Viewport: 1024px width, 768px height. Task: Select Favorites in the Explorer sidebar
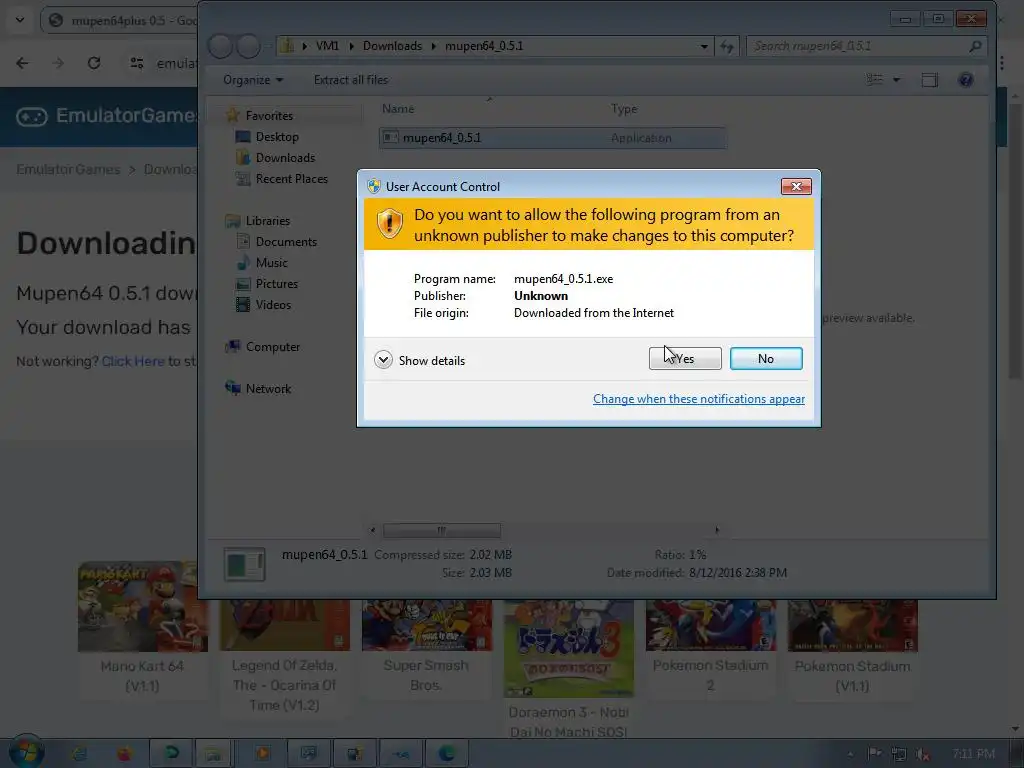(x=269, y=116)
